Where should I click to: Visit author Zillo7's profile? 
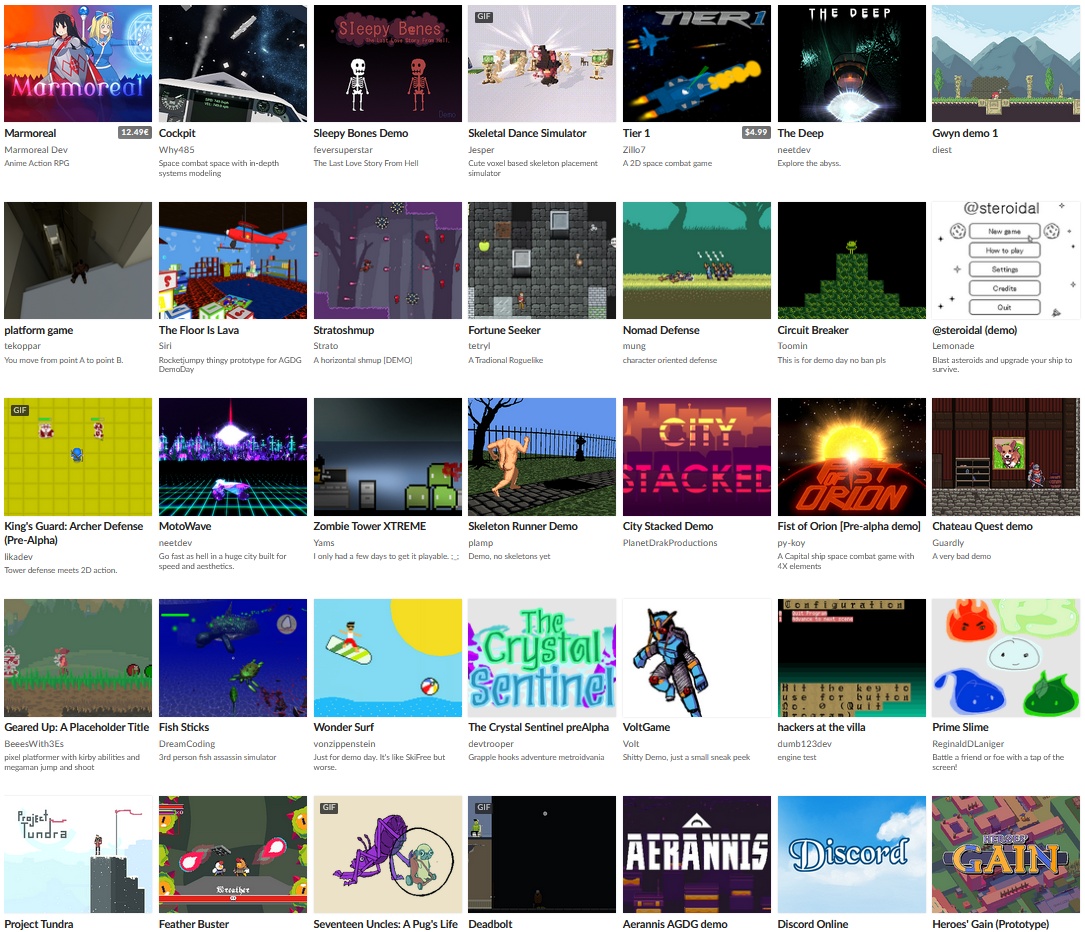[x=634, y=149]
